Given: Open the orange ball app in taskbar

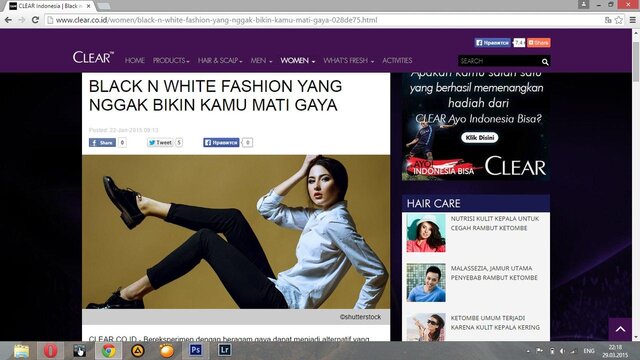Looking at the screenshot, I should coord(167,351).
